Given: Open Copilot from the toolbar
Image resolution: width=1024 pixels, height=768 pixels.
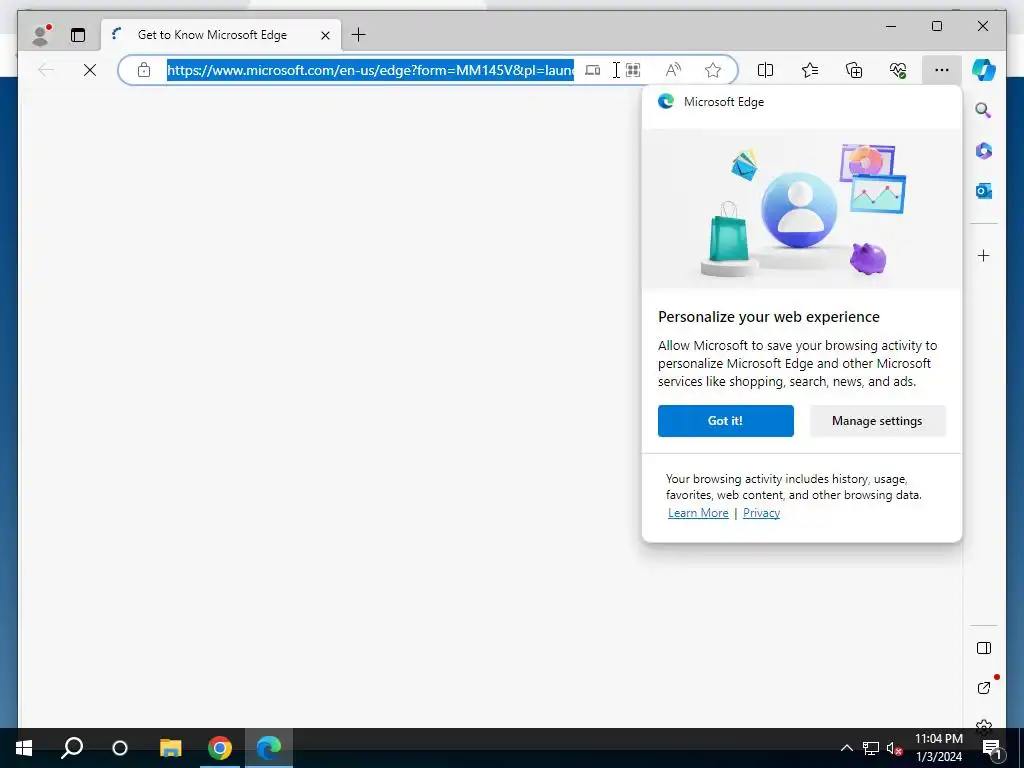Looking at the screenshot, I should 984,70.
